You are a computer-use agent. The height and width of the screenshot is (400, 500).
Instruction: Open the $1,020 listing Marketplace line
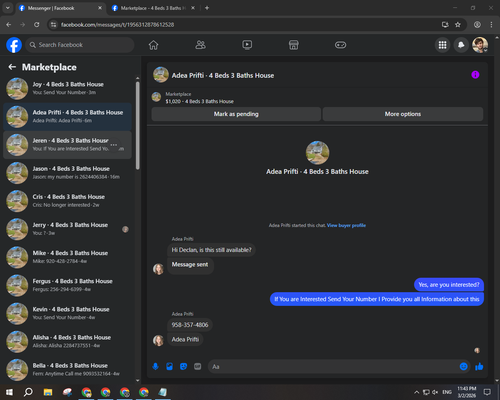tap(199, 101)
